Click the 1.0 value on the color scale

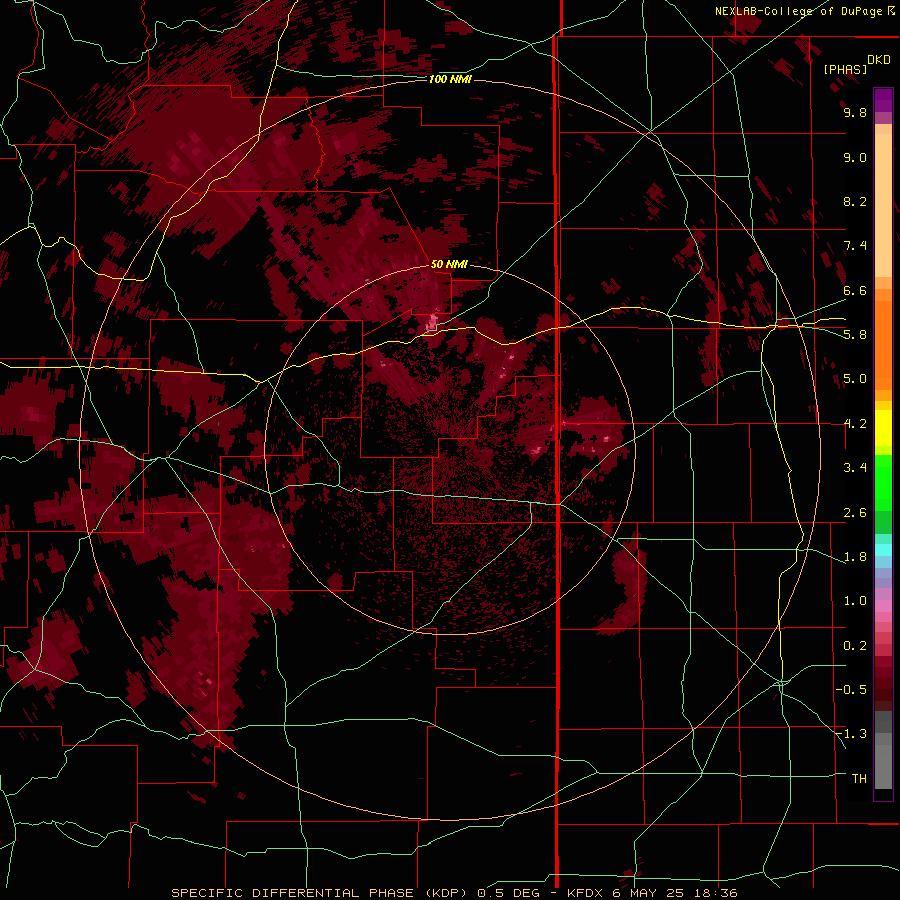tap(855, 601)
